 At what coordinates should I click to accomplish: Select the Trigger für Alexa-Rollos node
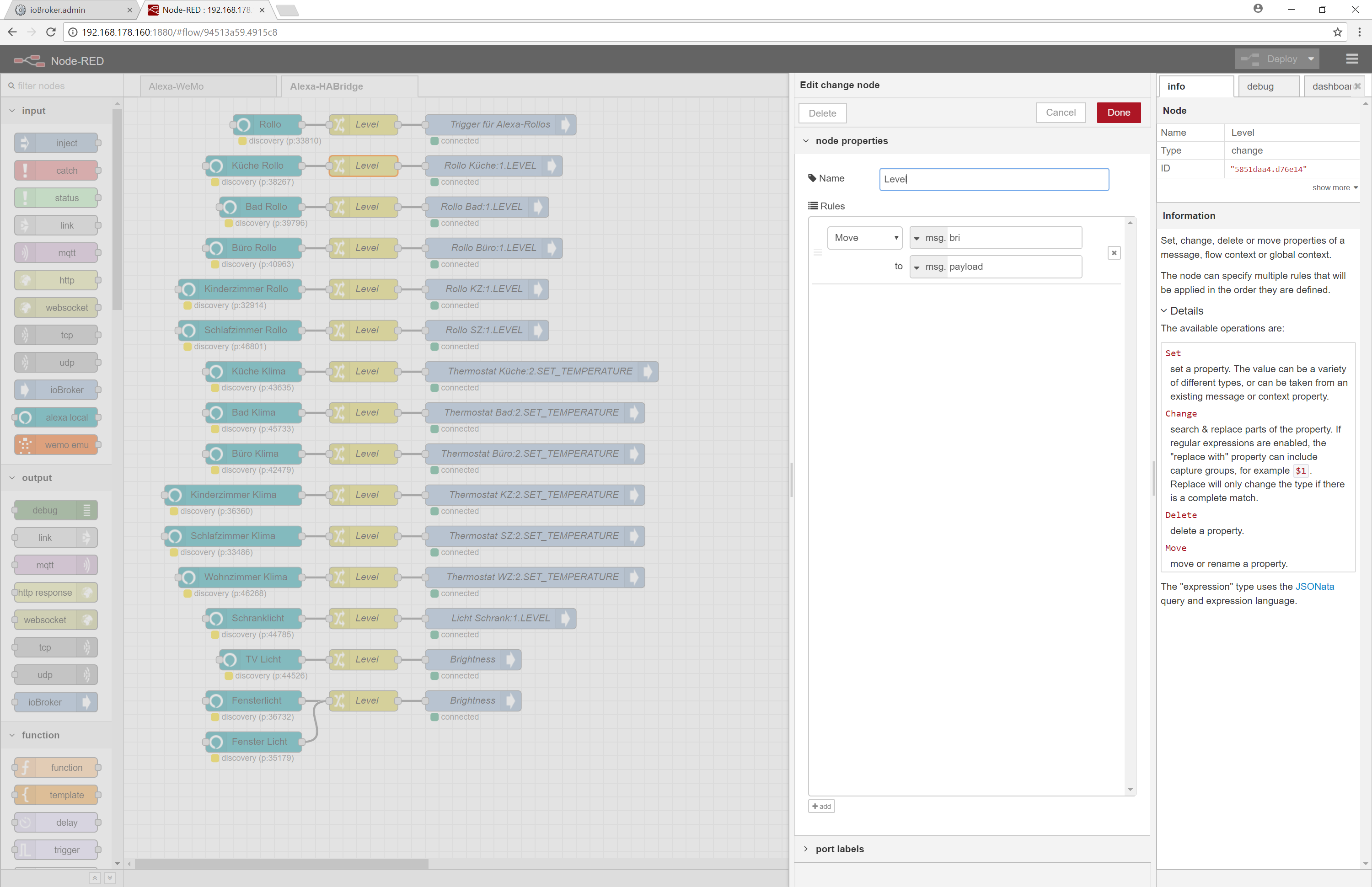[x=500, y=124]
